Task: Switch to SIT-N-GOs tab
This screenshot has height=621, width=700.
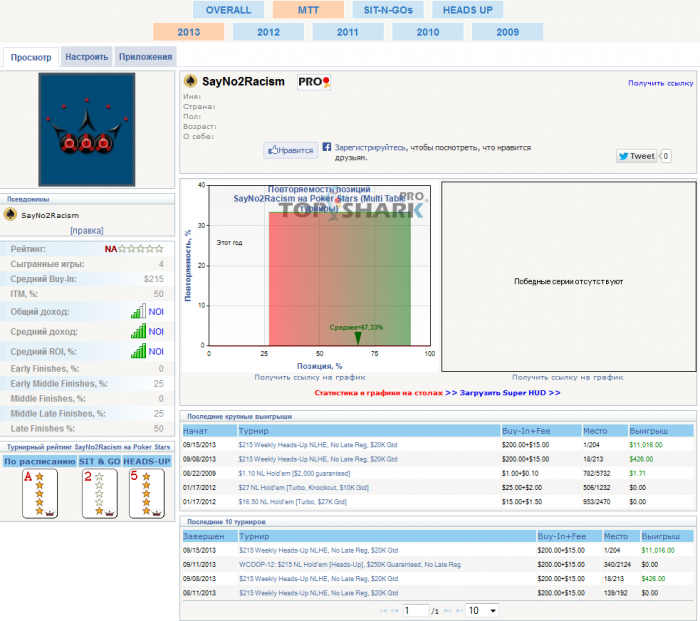Action: pyautogui.click(x=388, y=10)
